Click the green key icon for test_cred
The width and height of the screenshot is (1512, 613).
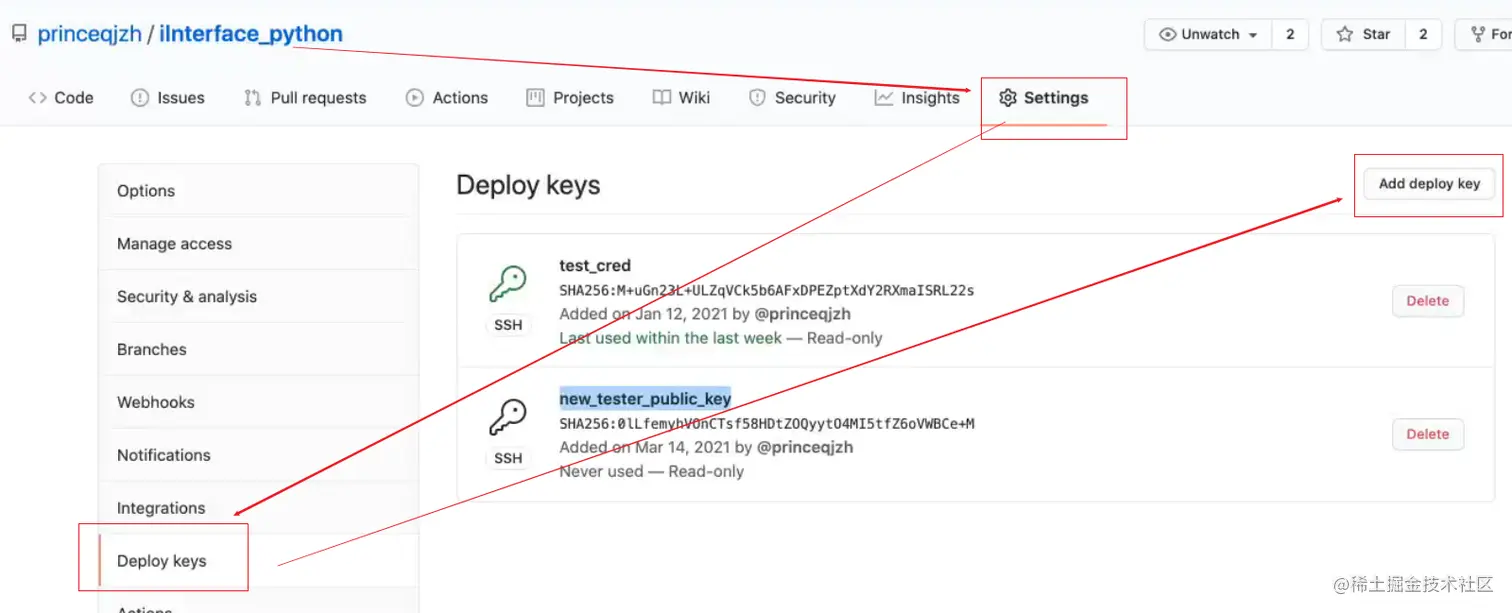tap(508, 284)
